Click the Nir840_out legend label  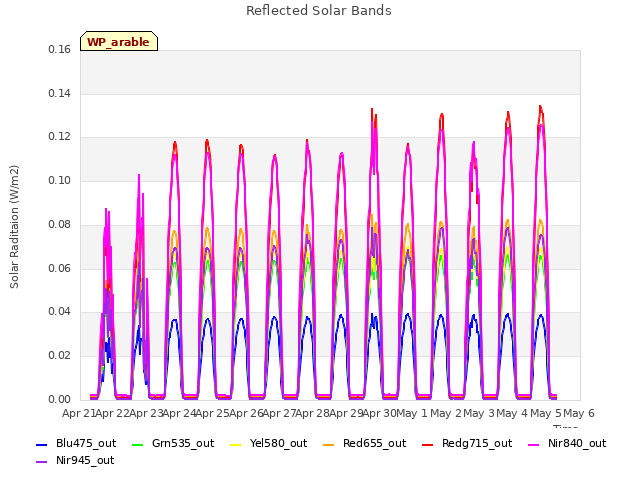pos(577,443)
